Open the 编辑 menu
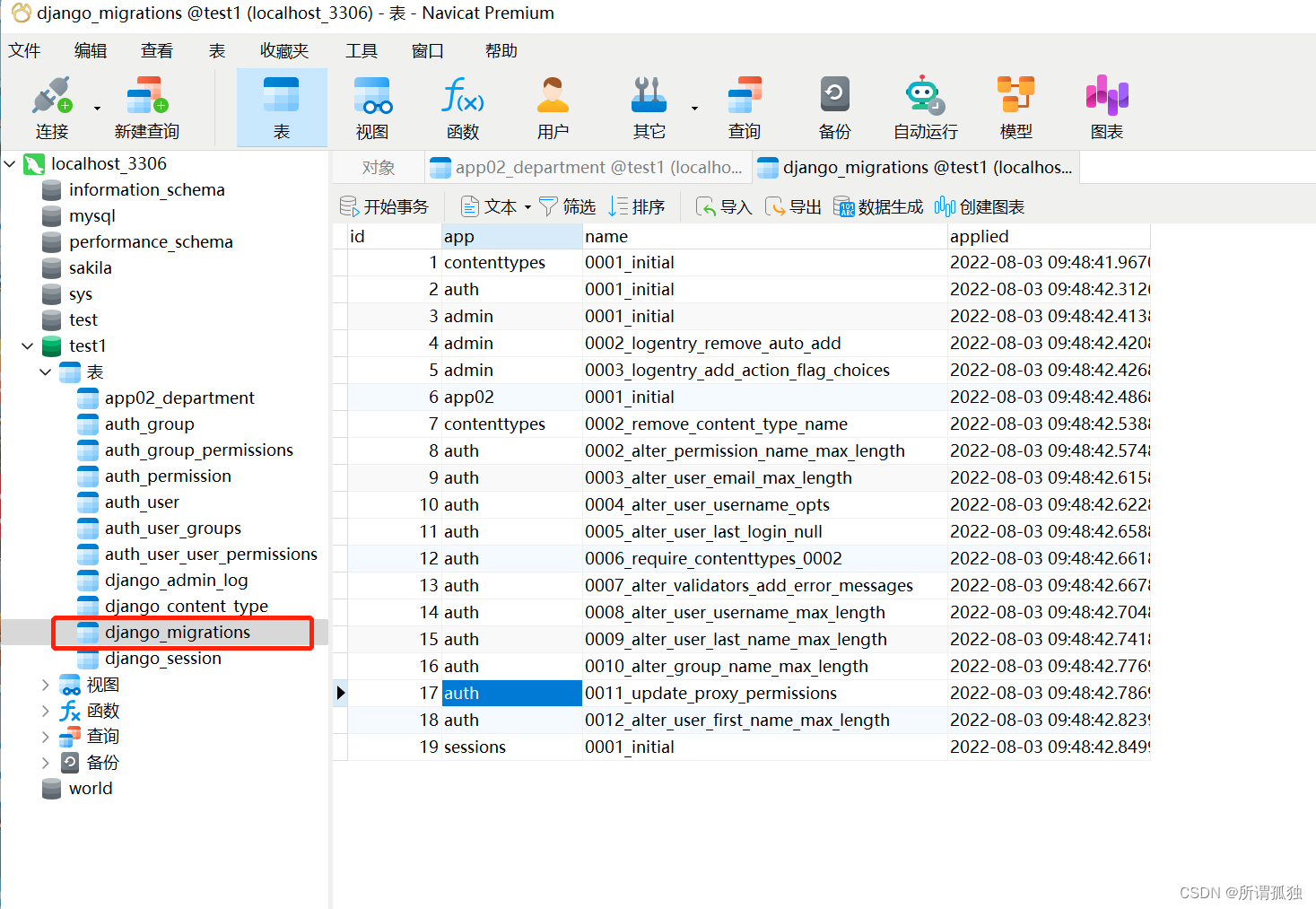1316x909 pixels. point(91,51)
